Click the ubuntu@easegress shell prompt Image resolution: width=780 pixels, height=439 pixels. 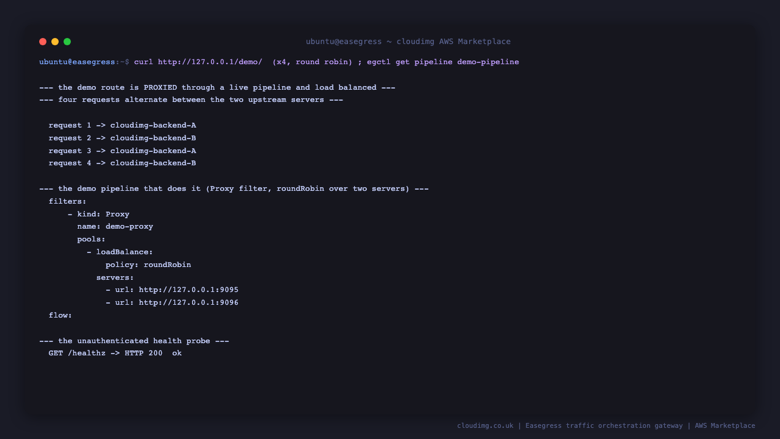click(77, 62)
